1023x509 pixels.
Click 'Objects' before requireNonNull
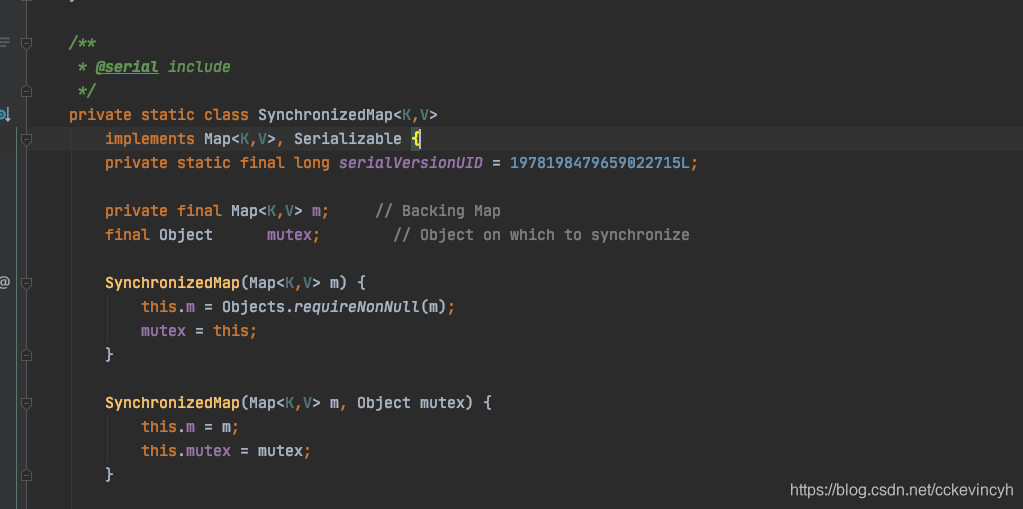pos(253,307)
